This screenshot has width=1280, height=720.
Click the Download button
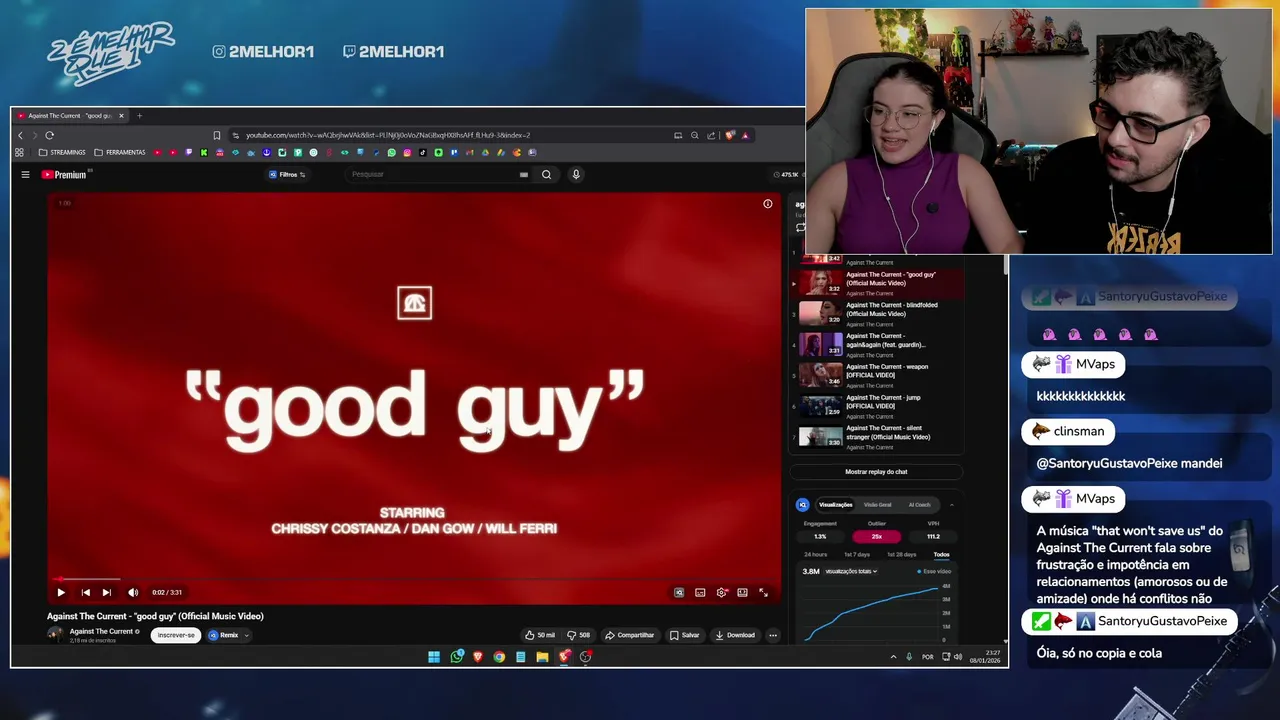[x=735, y=635]
